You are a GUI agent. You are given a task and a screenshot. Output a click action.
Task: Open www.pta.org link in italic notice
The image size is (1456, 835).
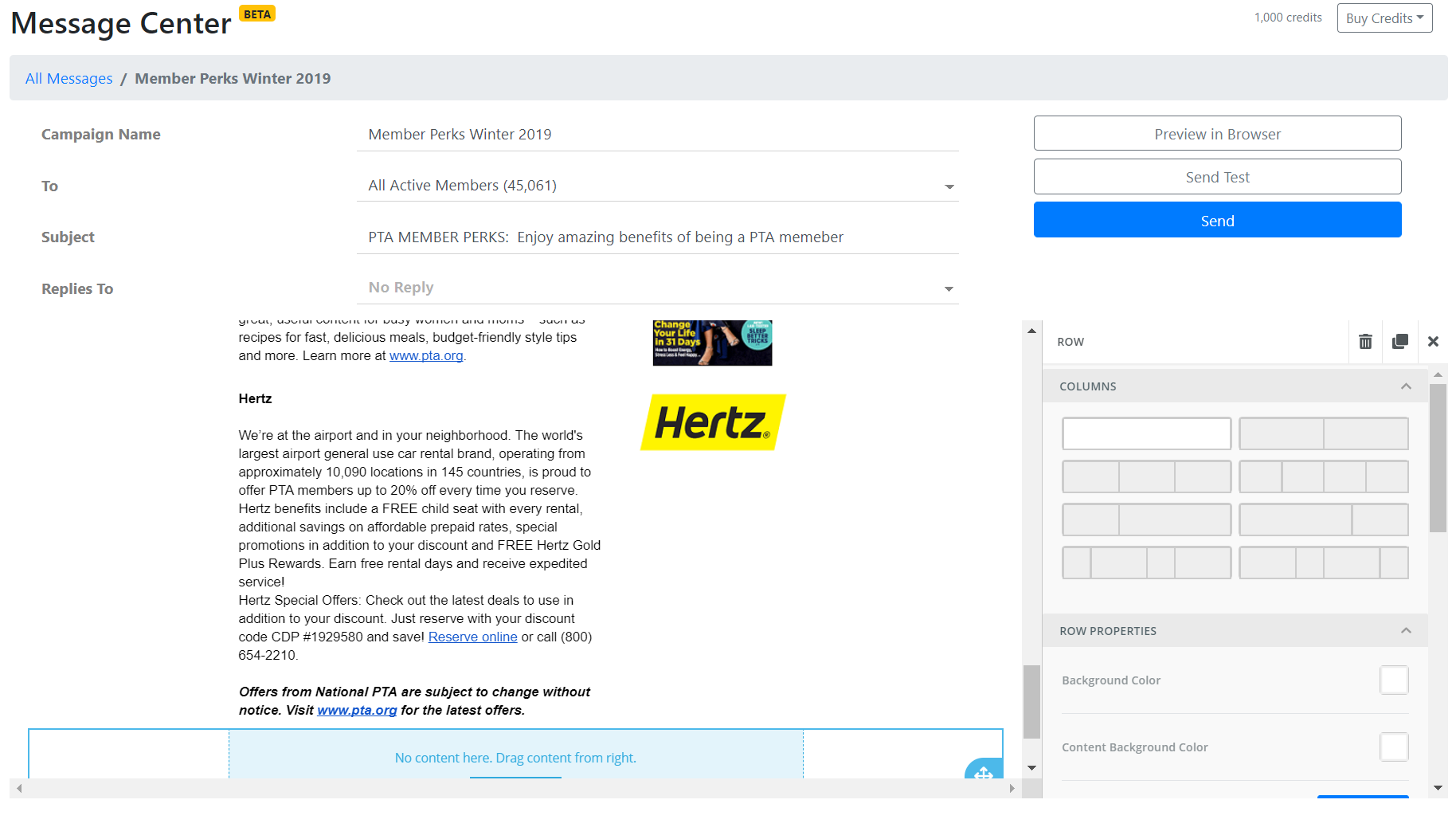pyautogui.click(x=357, y=711)
